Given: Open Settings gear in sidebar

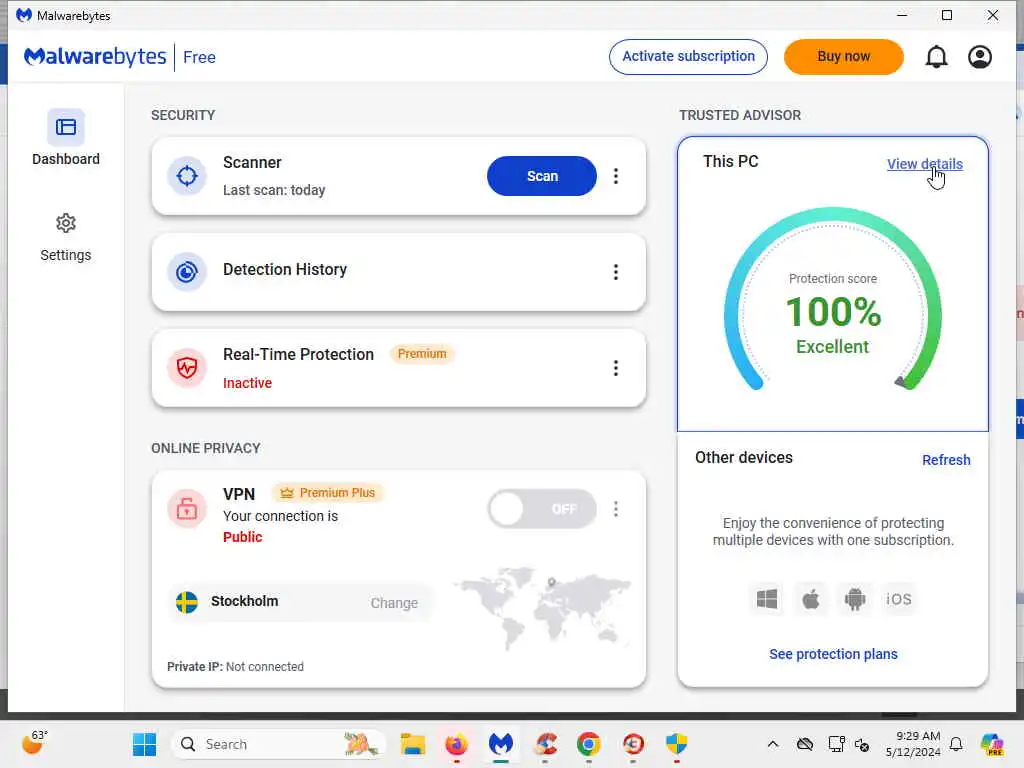Looking at the screenshot, I should [66, 237].
